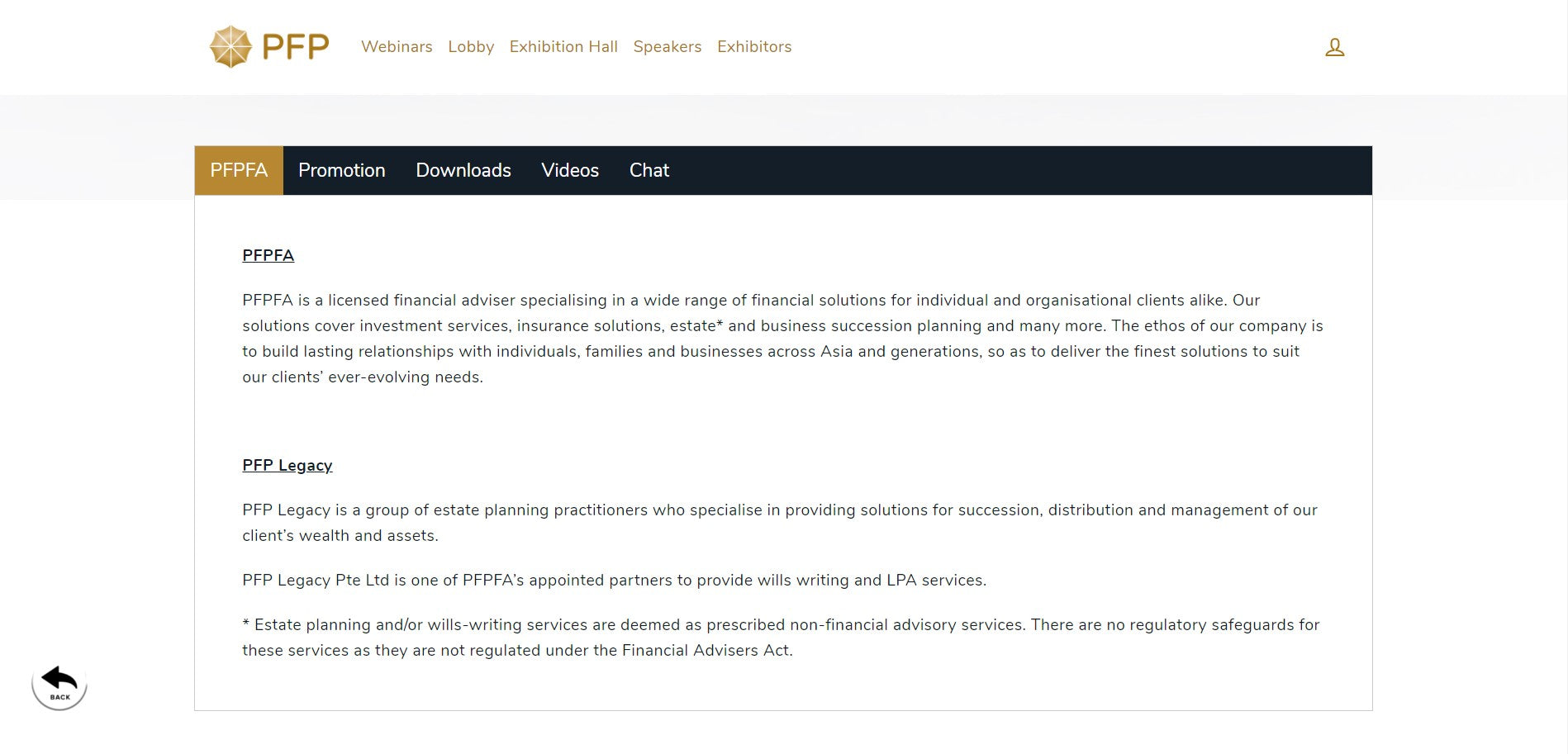Show the Videos tab

(x=570, y=171)
